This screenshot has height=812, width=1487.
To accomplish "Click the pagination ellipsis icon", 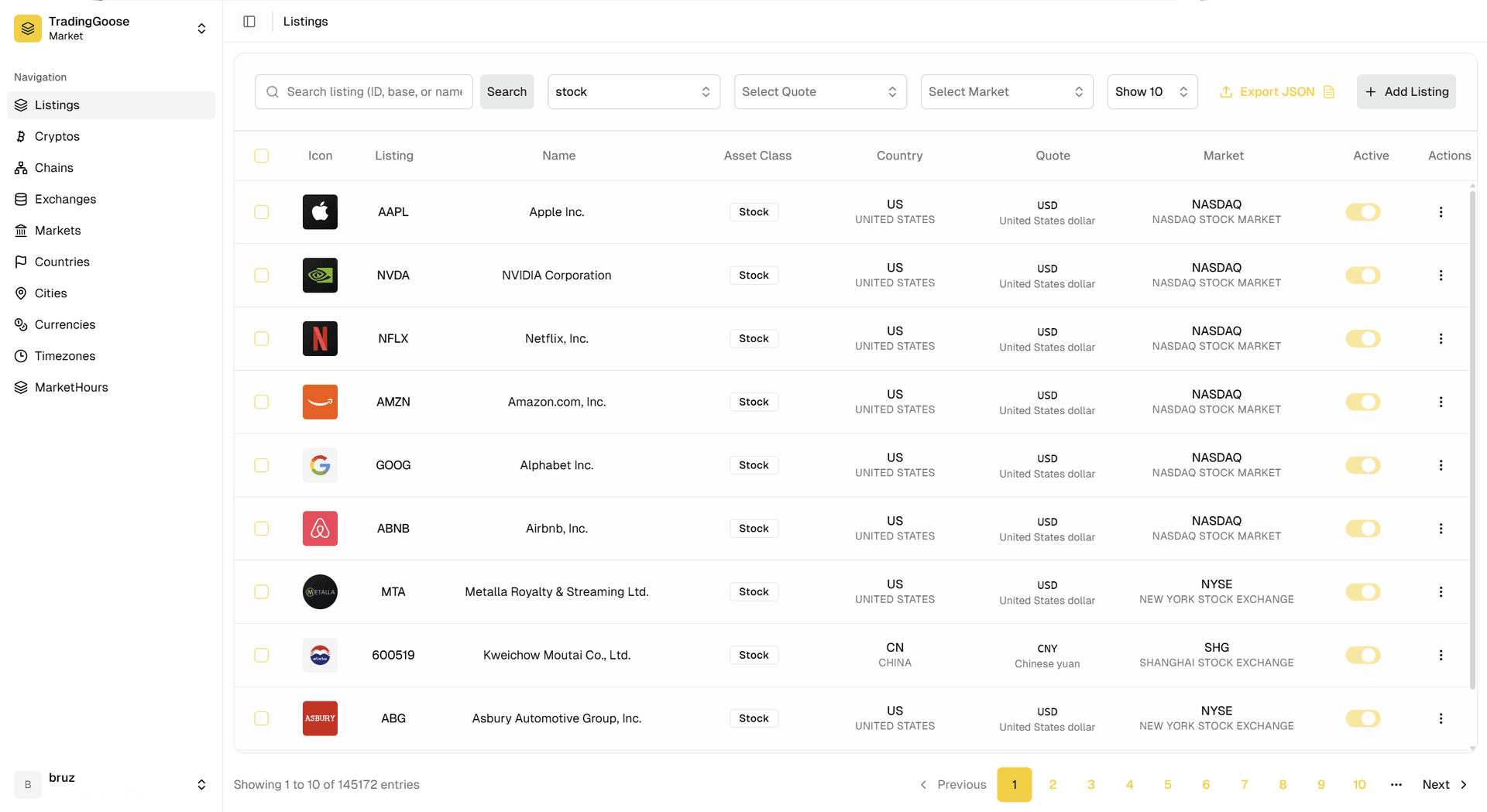I will [1396, 785].
